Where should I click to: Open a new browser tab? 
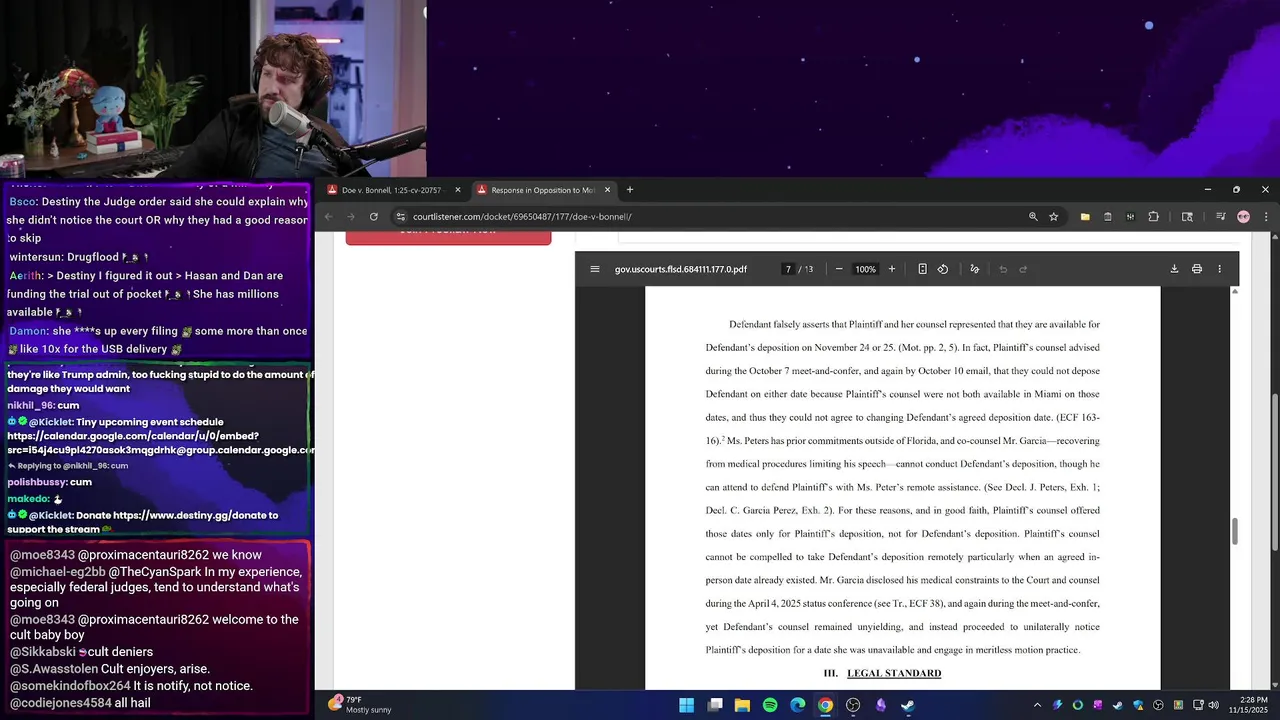click(x=630, y=190)
